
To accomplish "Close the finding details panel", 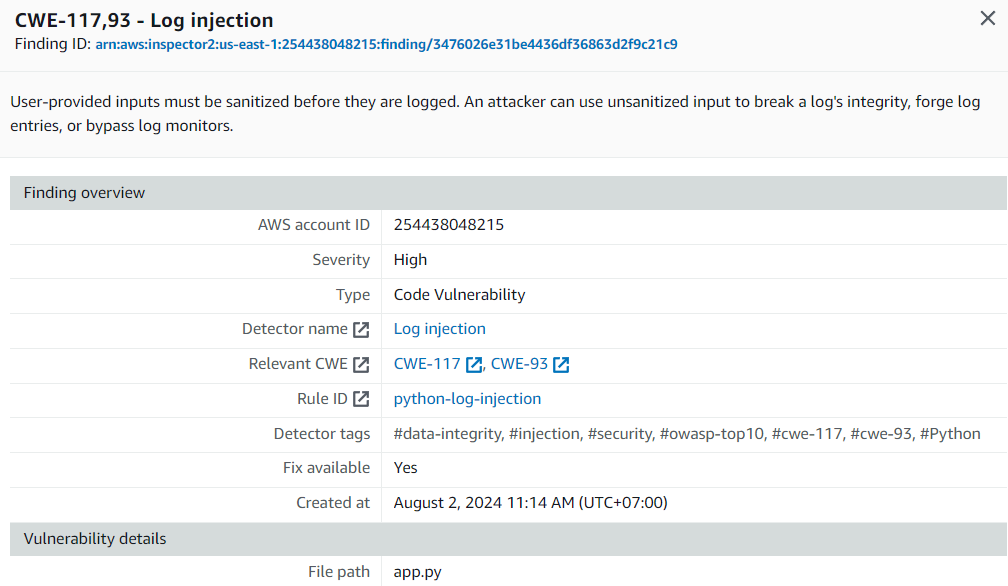I will click(x=987, y=18).
